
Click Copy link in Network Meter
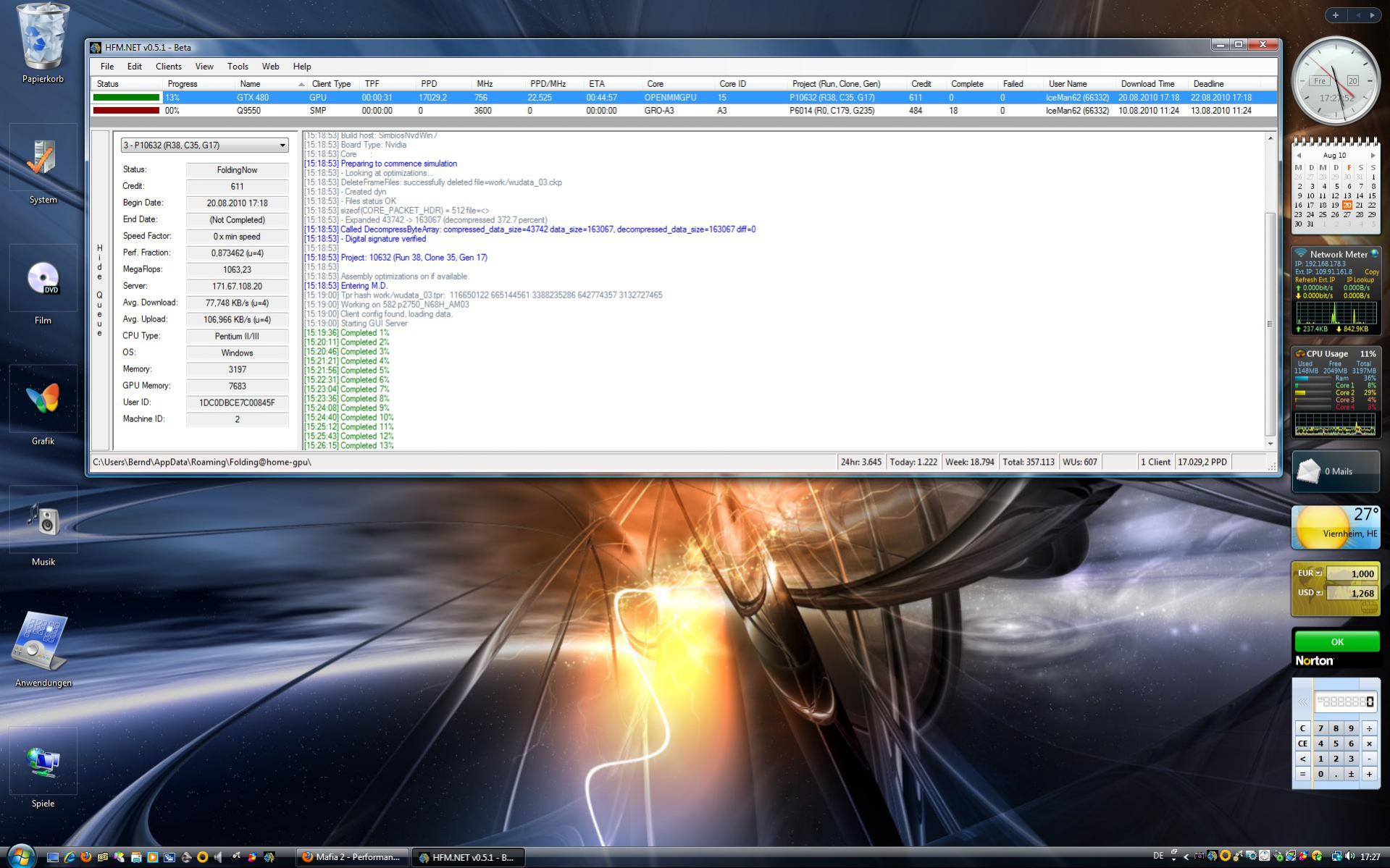(x=1371, y=272)
